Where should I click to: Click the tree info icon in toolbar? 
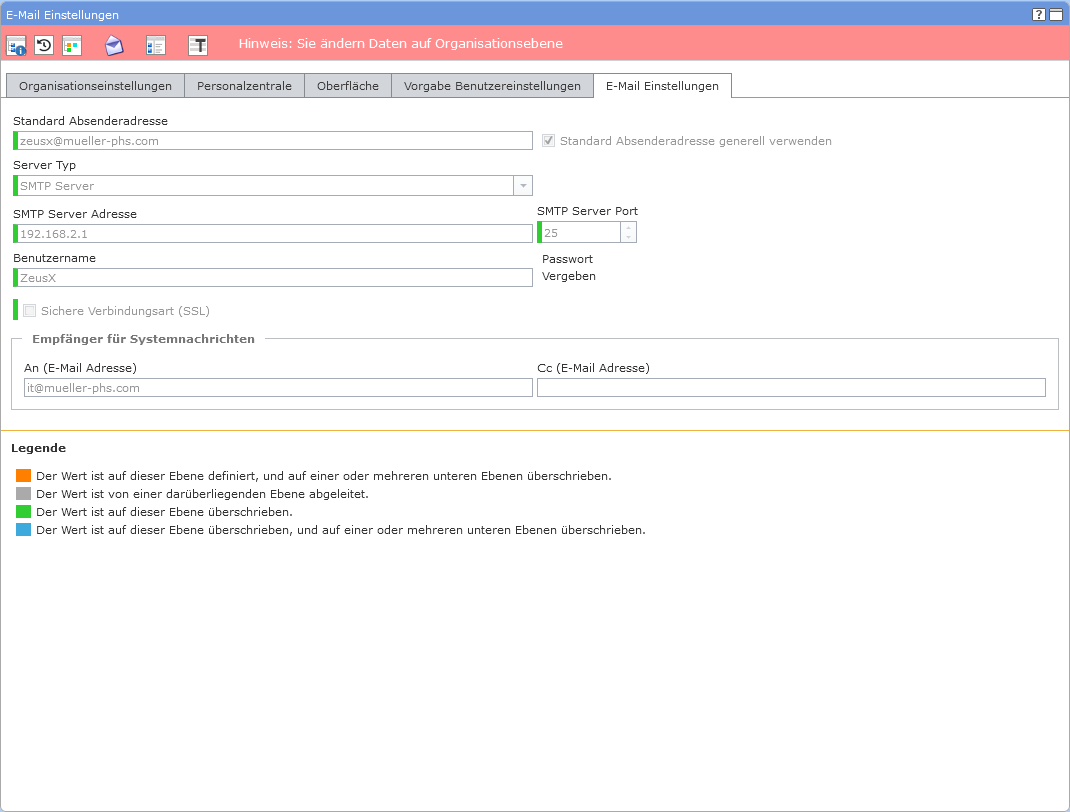pos(16,45)
